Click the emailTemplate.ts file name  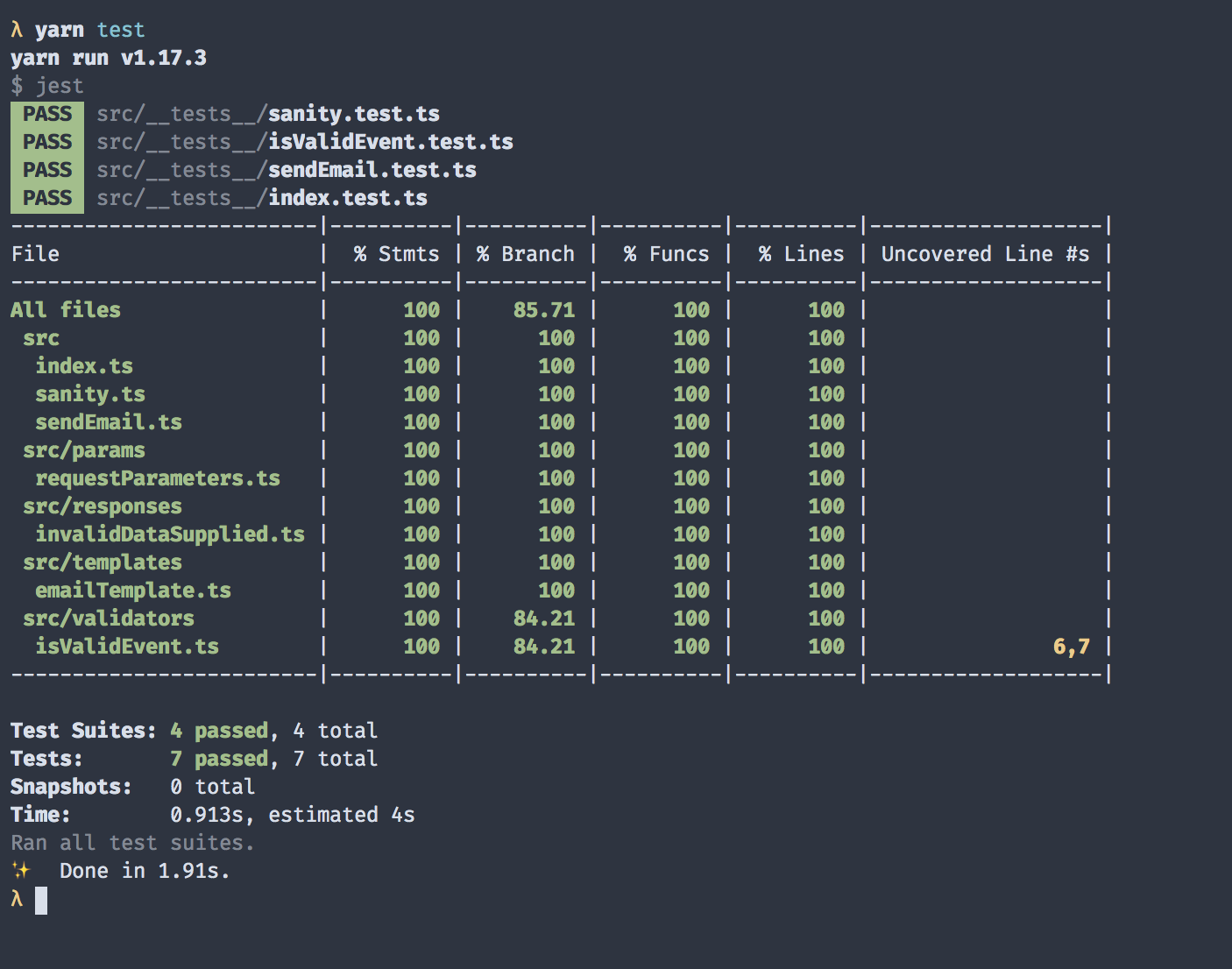[133, 591]
